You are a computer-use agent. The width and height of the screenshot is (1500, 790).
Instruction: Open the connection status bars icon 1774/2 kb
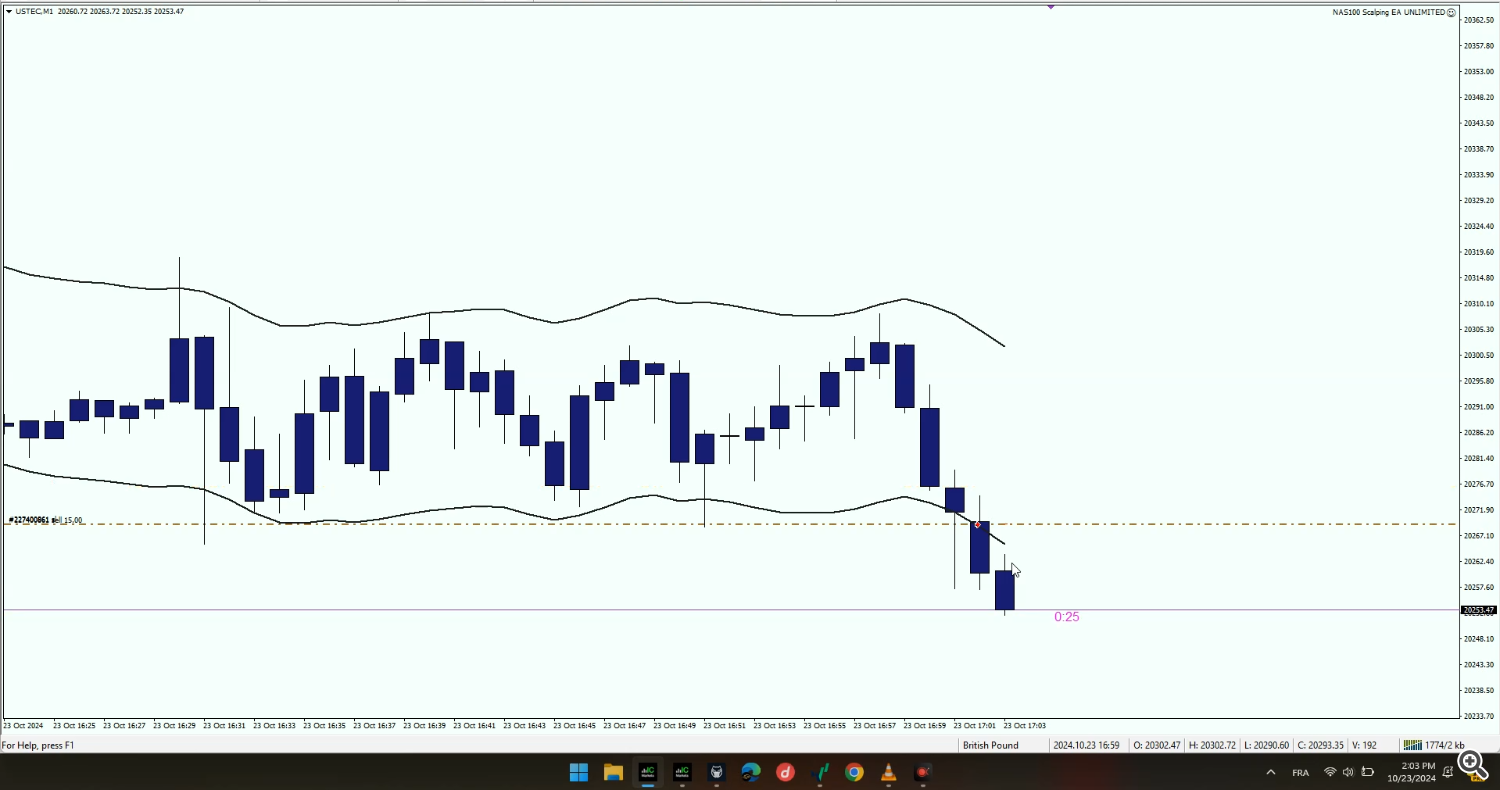coord(1433,745)
